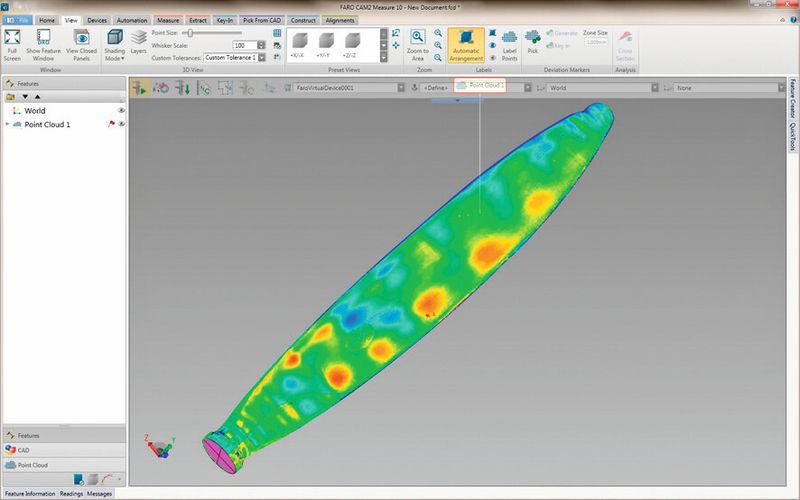
Task: Click the XYZ axis triad in viewport
Action: (x=160, y=446)
